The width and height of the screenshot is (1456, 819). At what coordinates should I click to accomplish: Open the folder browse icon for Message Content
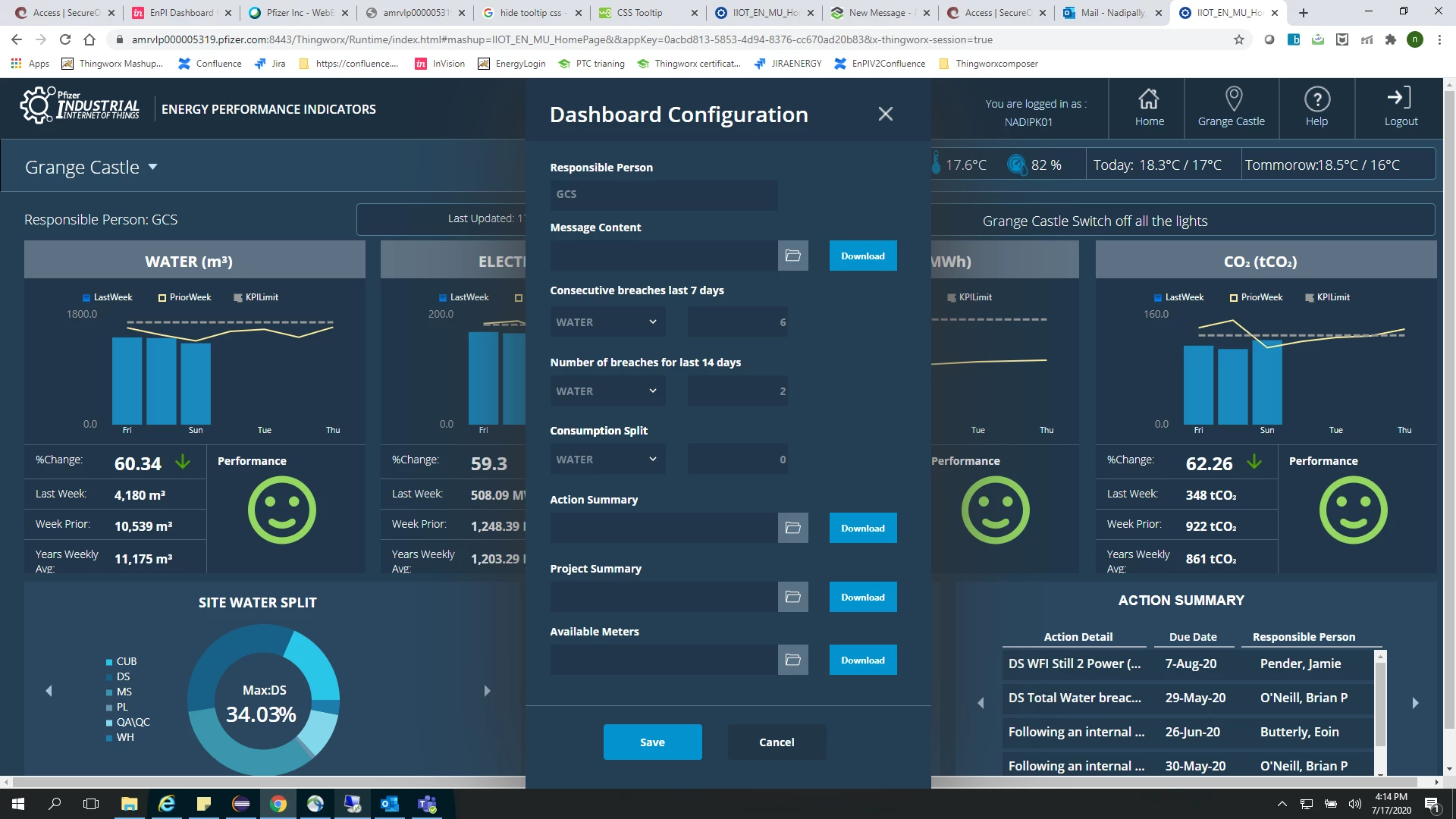click(792, 256)
